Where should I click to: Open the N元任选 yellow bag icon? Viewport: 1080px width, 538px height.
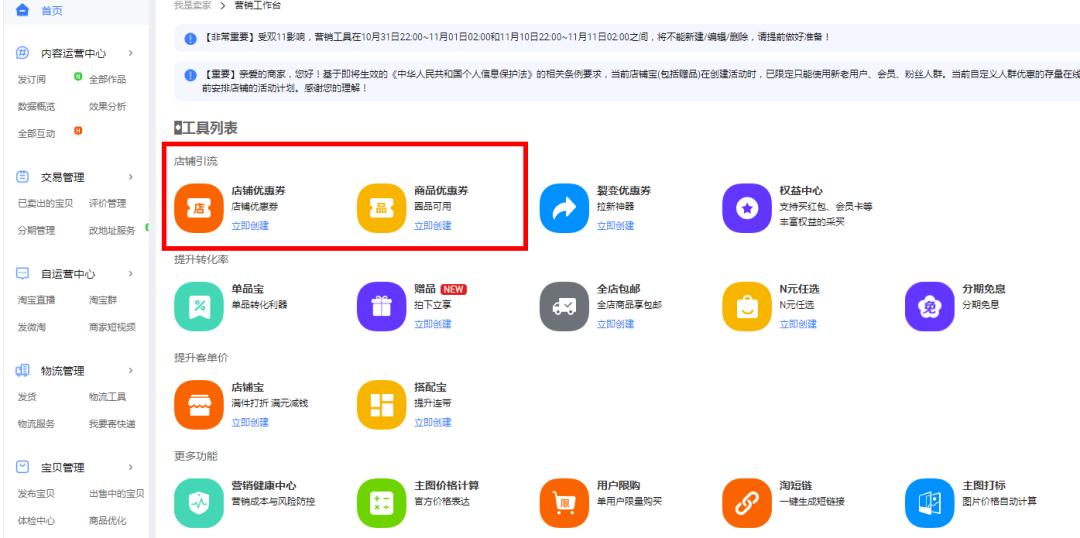pyautogui.click(x=747, y=307)
